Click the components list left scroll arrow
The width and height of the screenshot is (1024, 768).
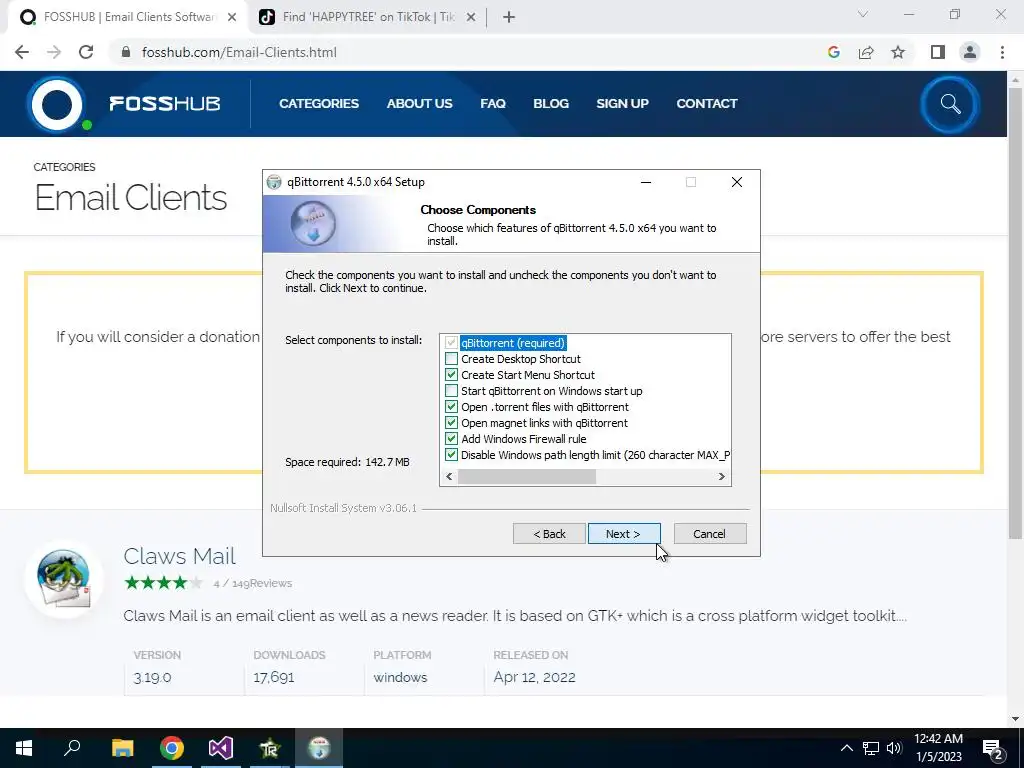click(x=449, y=477)
